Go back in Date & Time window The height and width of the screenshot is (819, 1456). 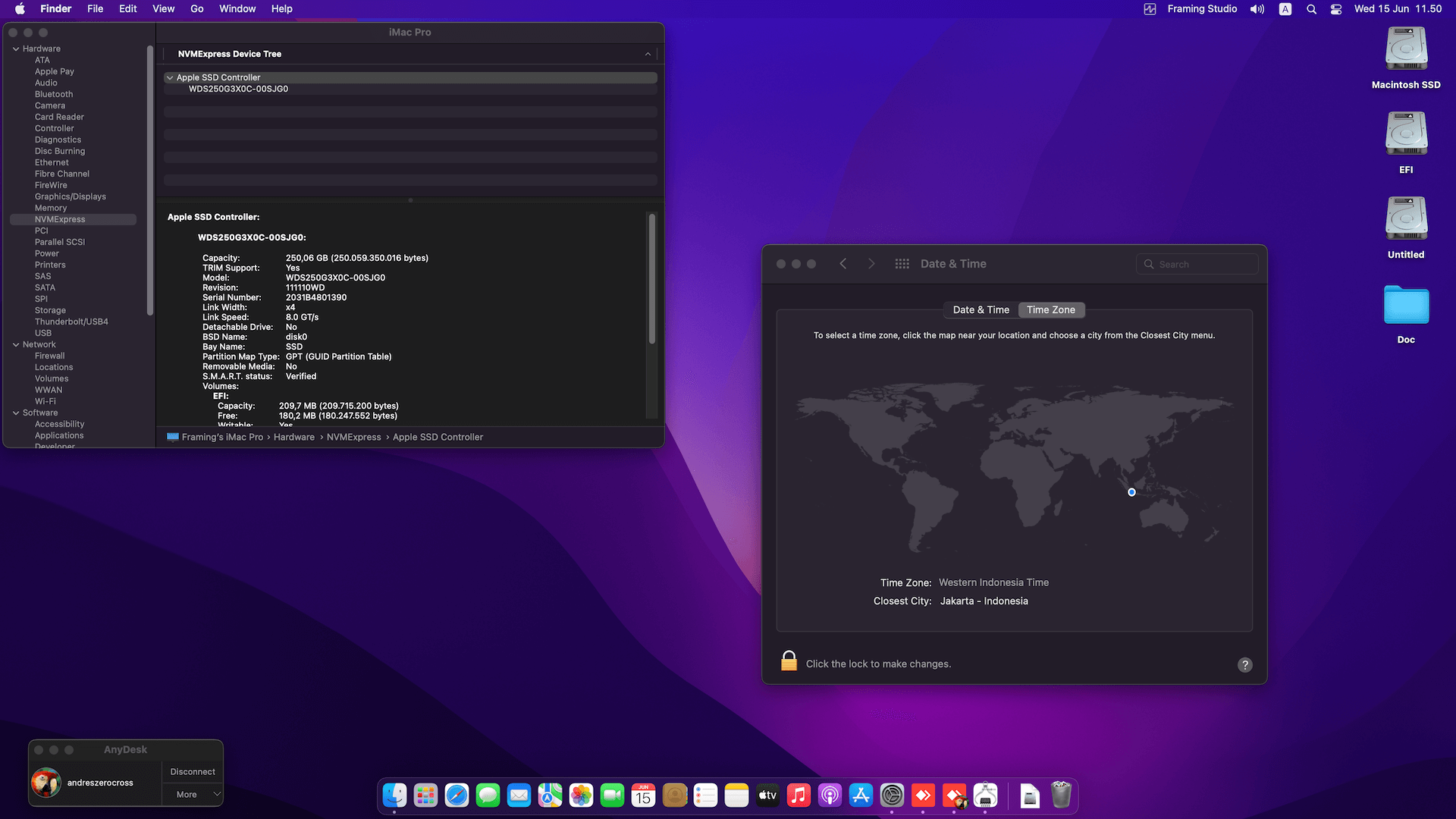click(x=843, y=264)
